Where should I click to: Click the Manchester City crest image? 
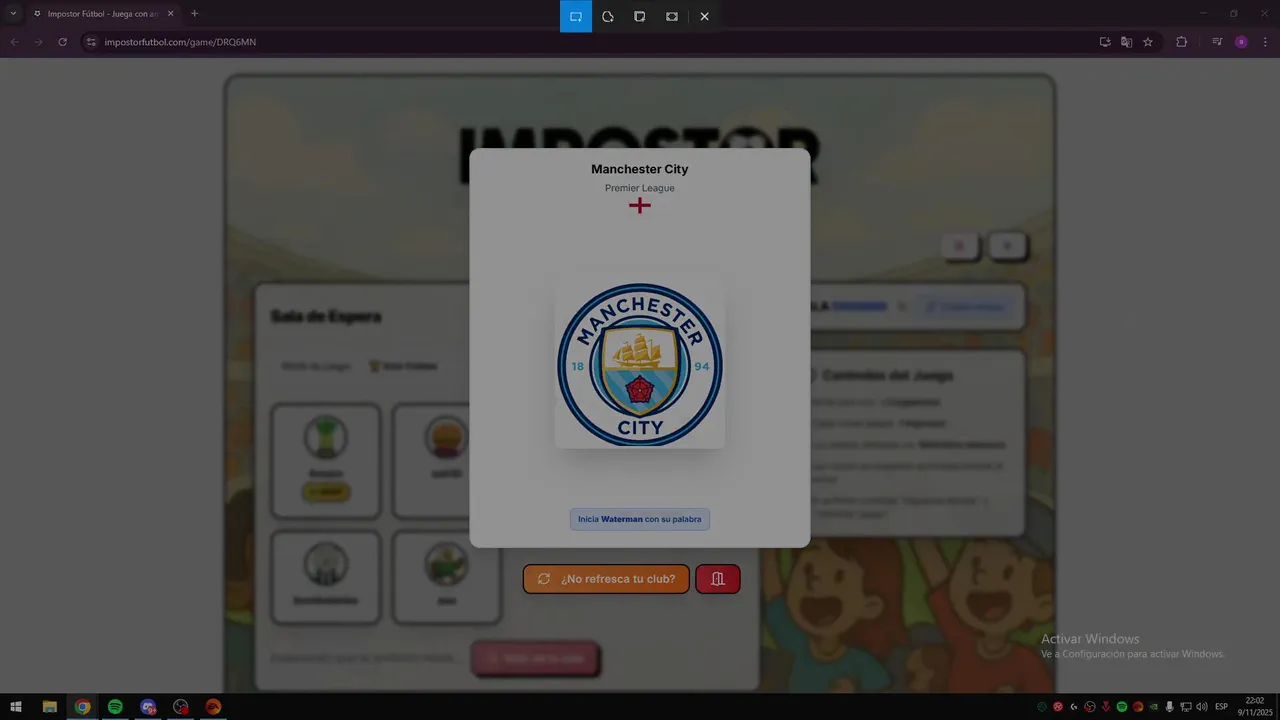point(640,365)
